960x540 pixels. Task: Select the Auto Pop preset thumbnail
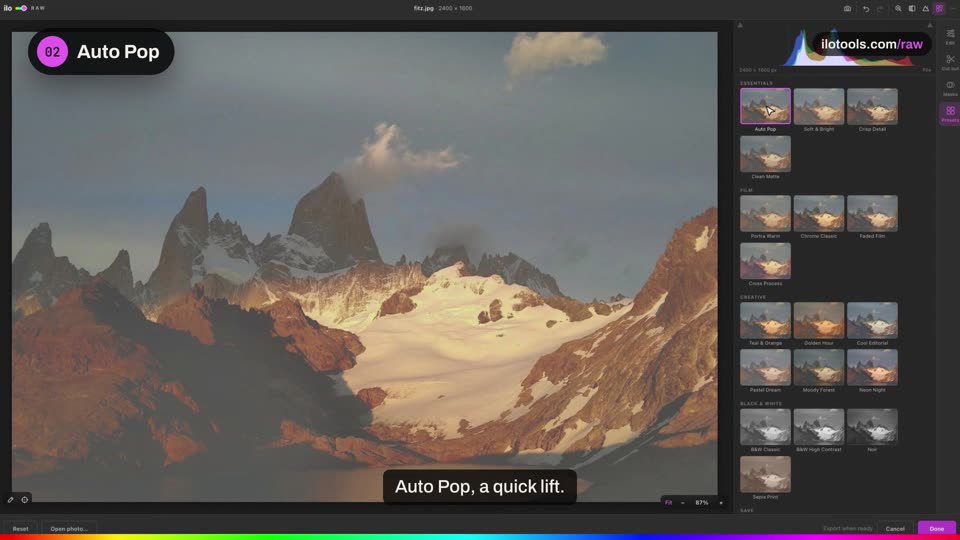click(765, 106)
